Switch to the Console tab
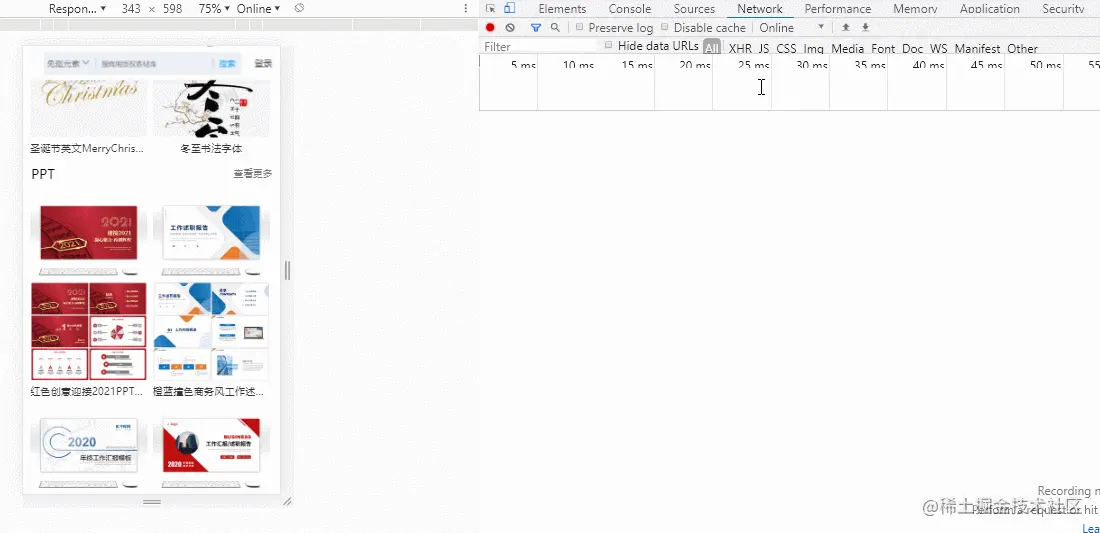Image resolution: width=1100 pixels, height=533 pixels. pyautogui.click(x=629, y=8)
